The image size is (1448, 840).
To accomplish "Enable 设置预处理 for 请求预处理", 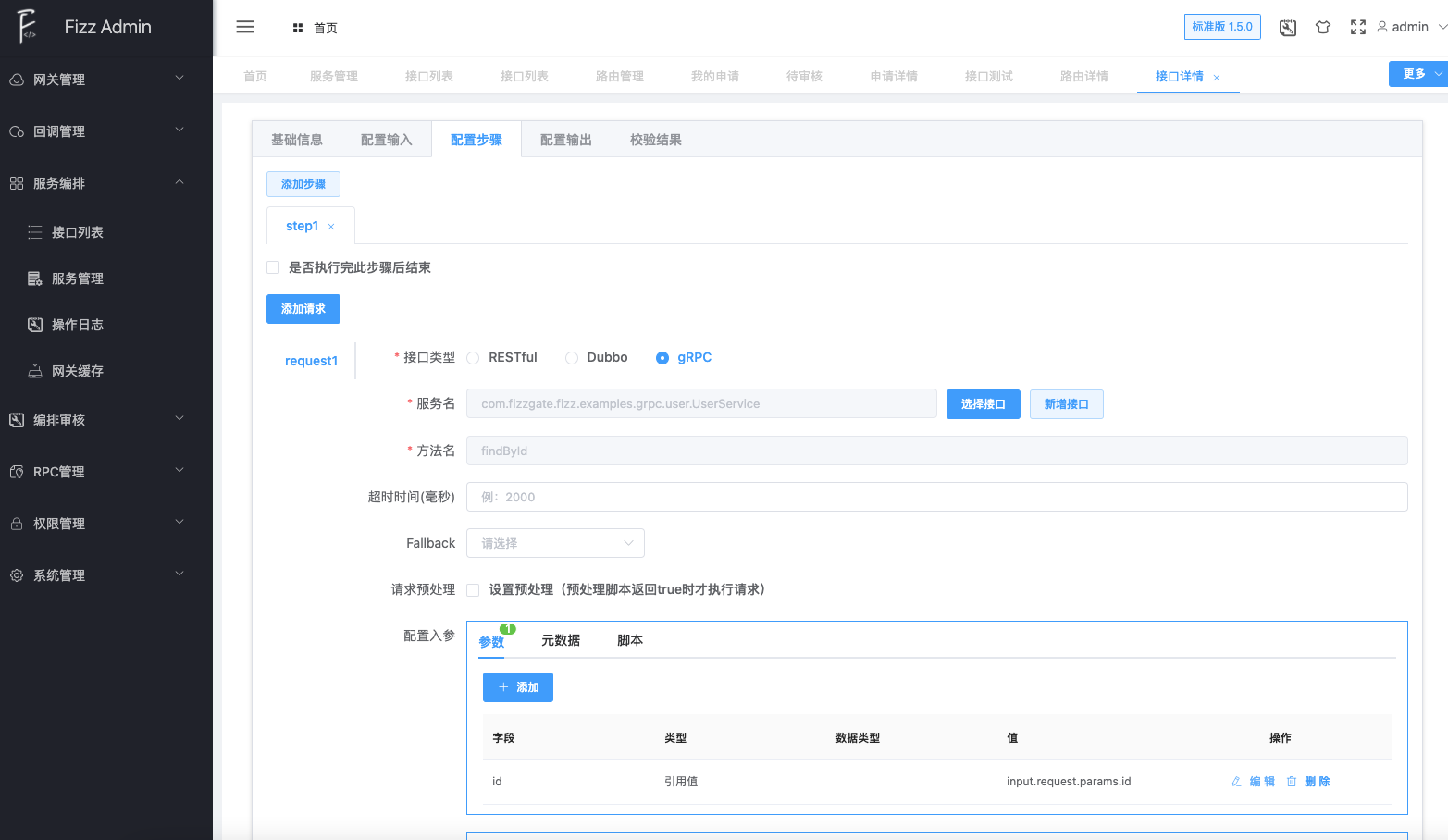I will pos(473,589).
